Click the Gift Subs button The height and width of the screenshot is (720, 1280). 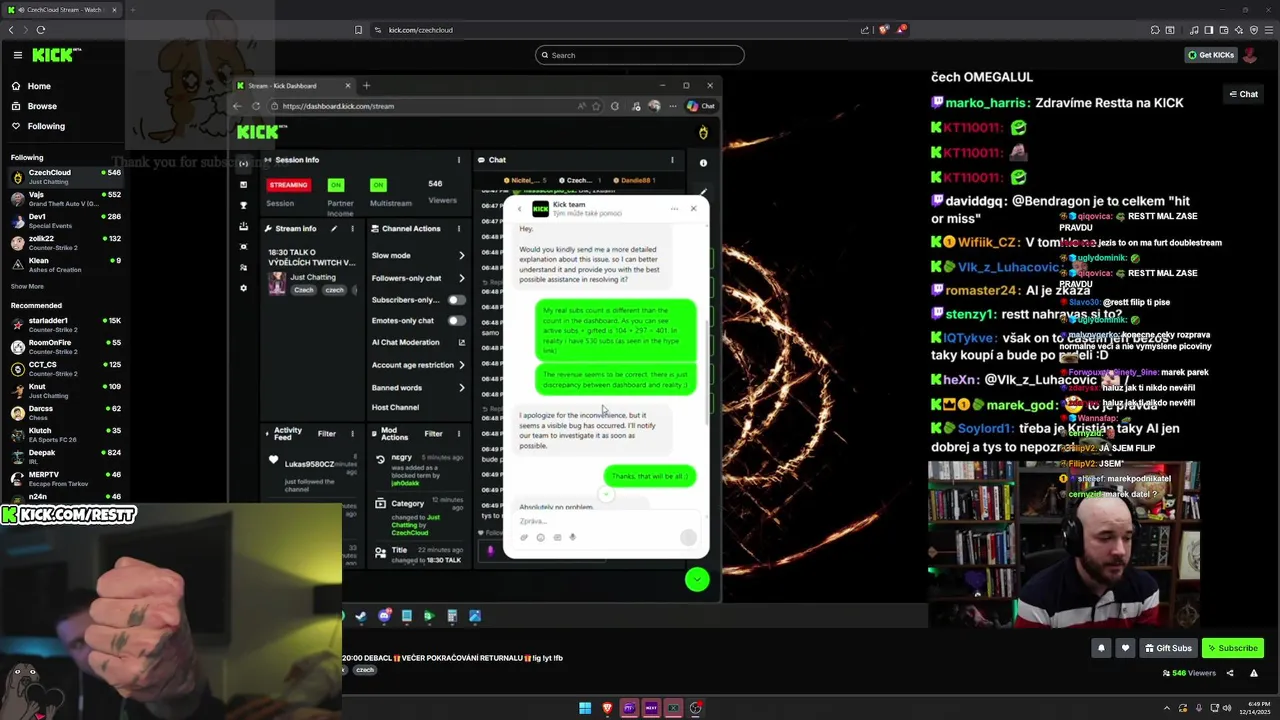pos(1168,648)
